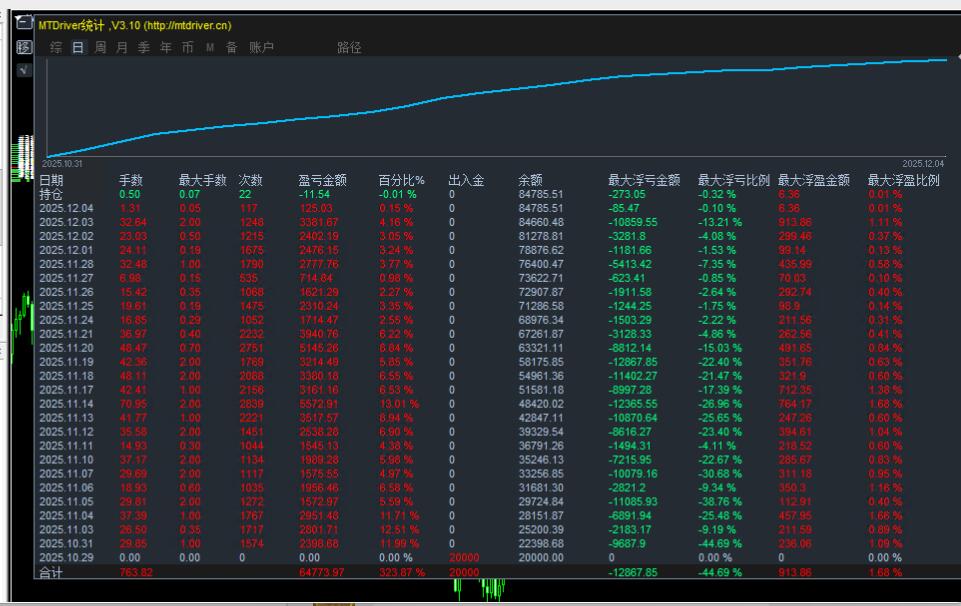The height and width of the screenshot is (606, 961).
Task: Click the MTDriver统计 V3.10 title link
Action: [x=135, y=26]
